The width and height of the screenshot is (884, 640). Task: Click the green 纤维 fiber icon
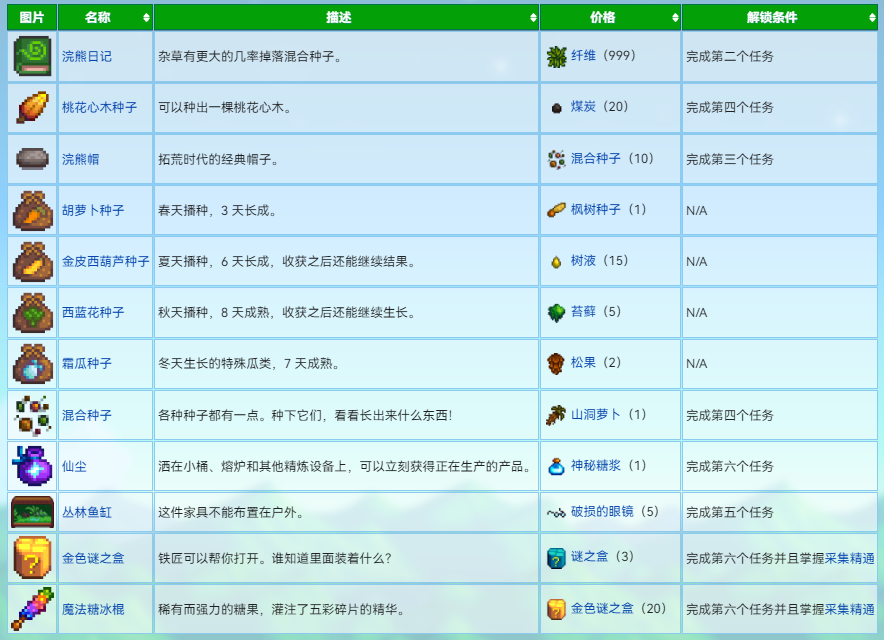click(x=556, y=56)
